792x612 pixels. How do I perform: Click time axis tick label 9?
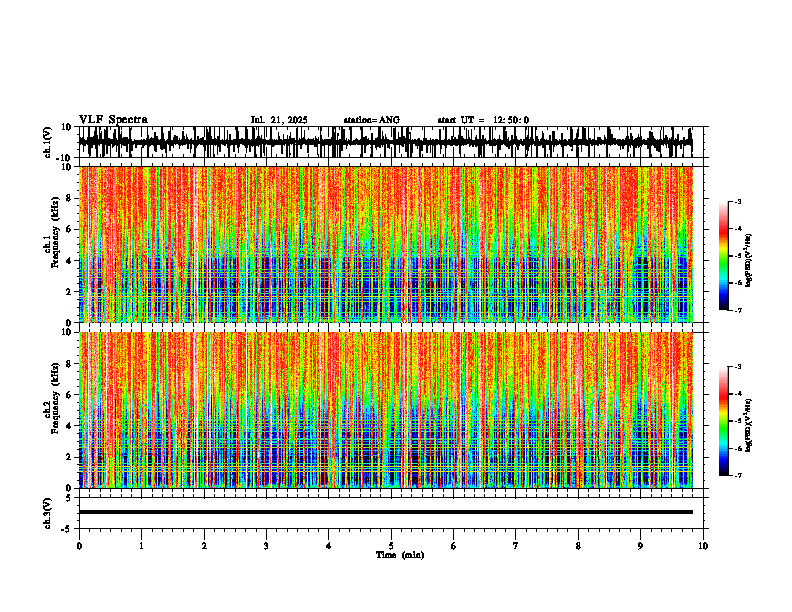click(x=640, y=546)
